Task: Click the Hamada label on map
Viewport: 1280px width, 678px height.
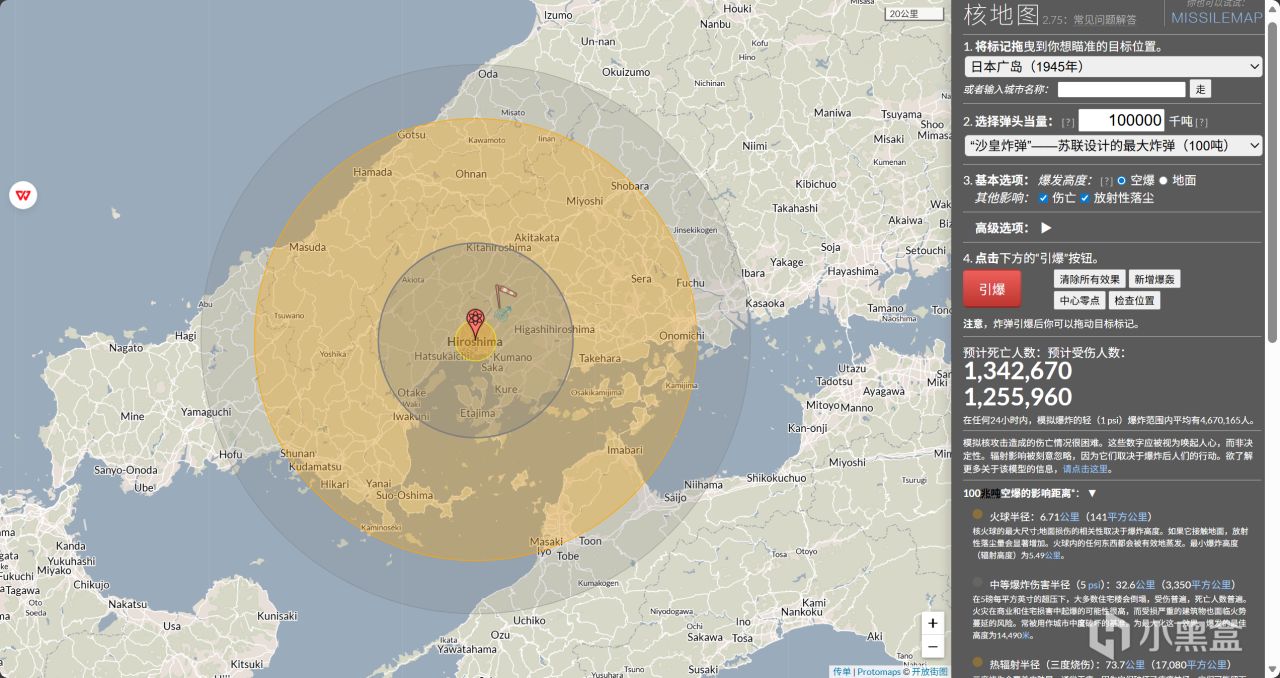Action: (x=373, y=172)
